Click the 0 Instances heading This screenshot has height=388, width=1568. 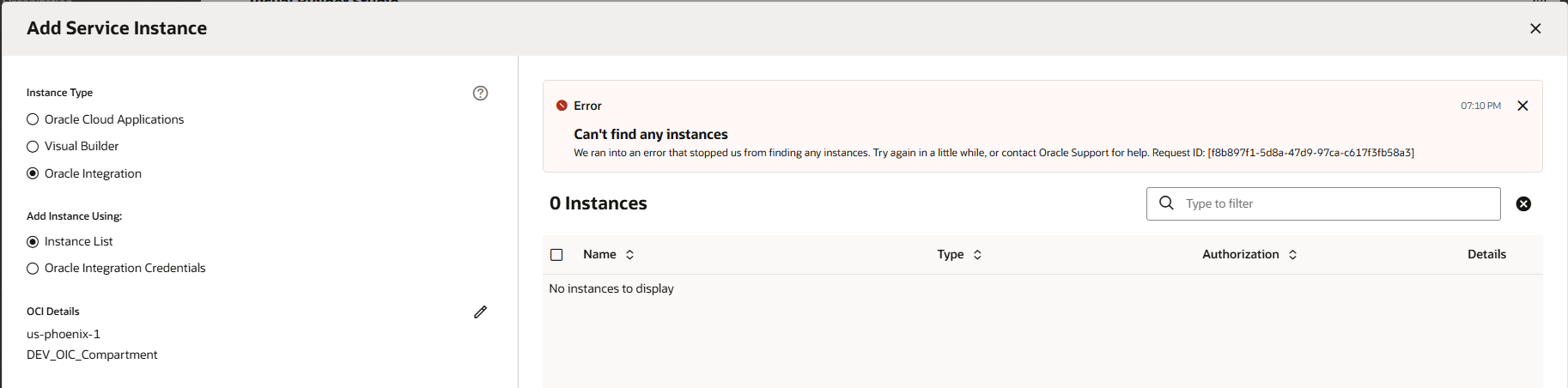599,203
